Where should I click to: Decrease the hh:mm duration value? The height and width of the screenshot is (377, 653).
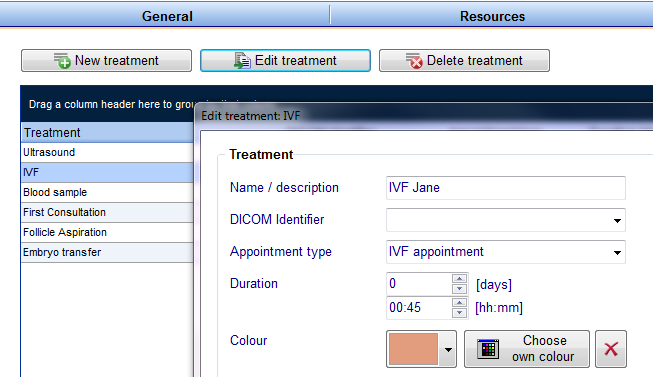(459, 313)
